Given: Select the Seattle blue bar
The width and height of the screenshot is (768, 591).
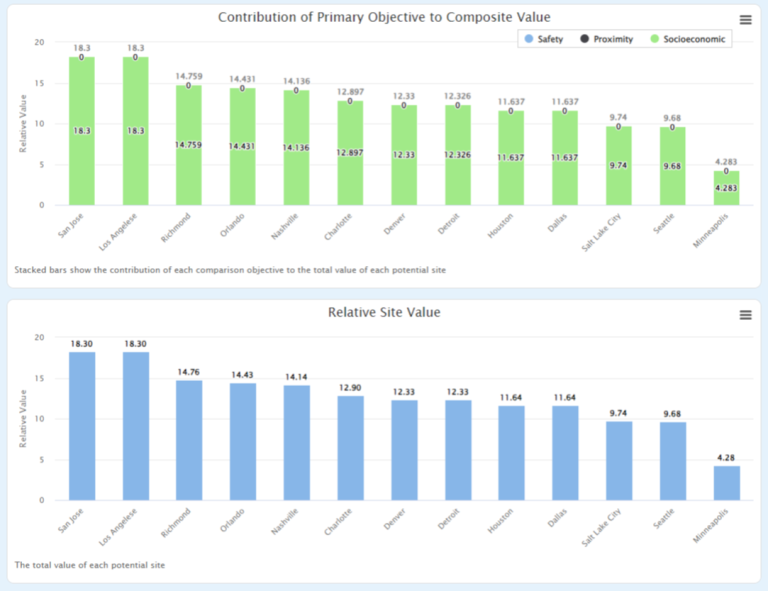Looking at the screenshot, I should (673, 460).
